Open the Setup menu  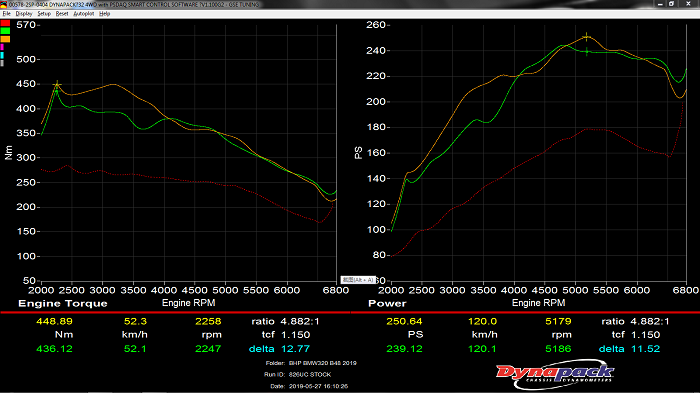44,14
